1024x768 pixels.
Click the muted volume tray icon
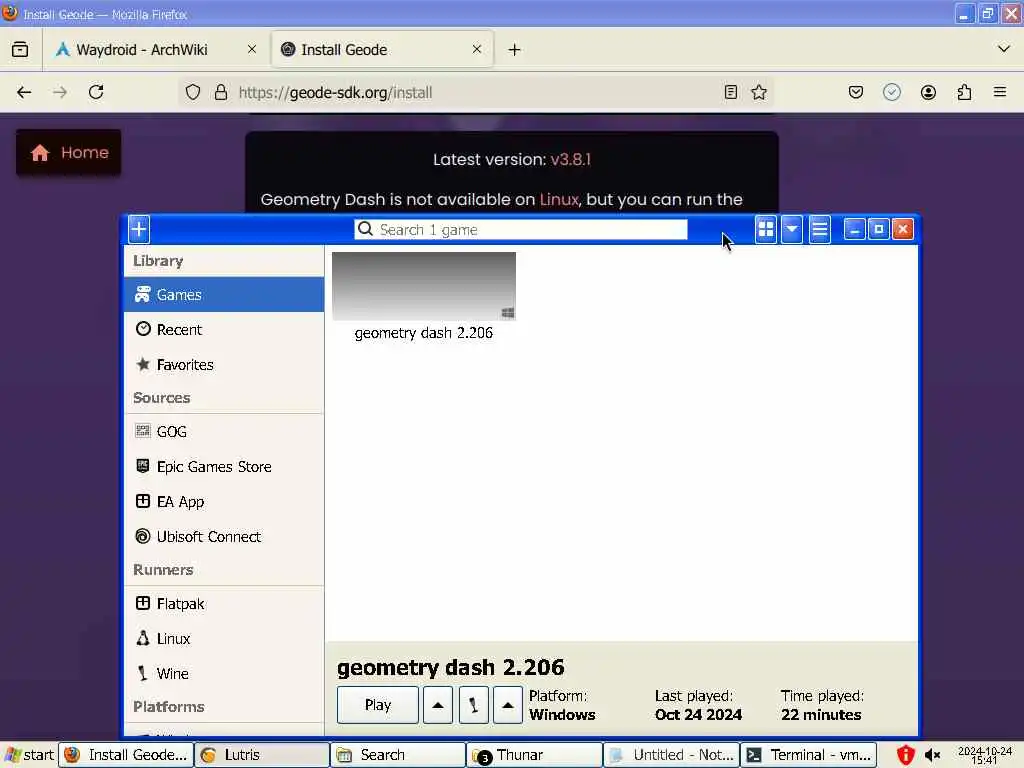[x=933, y=756]
